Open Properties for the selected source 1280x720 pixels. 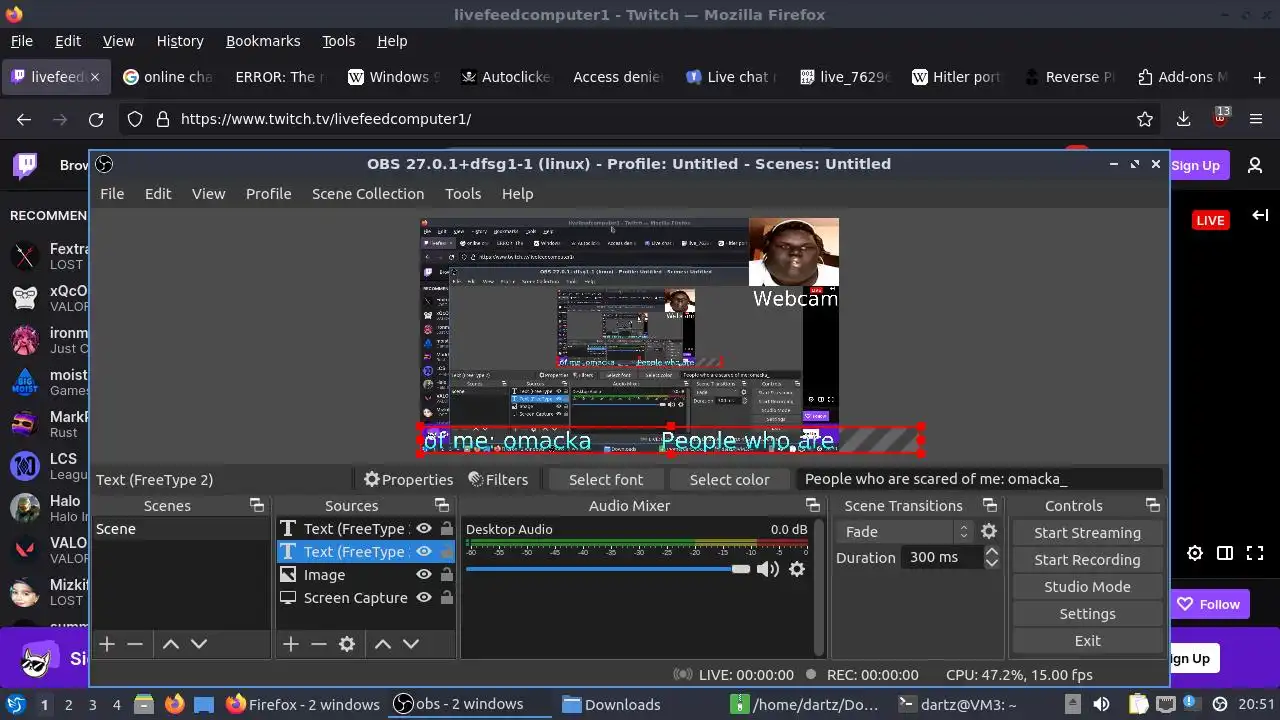click(408, 480)
